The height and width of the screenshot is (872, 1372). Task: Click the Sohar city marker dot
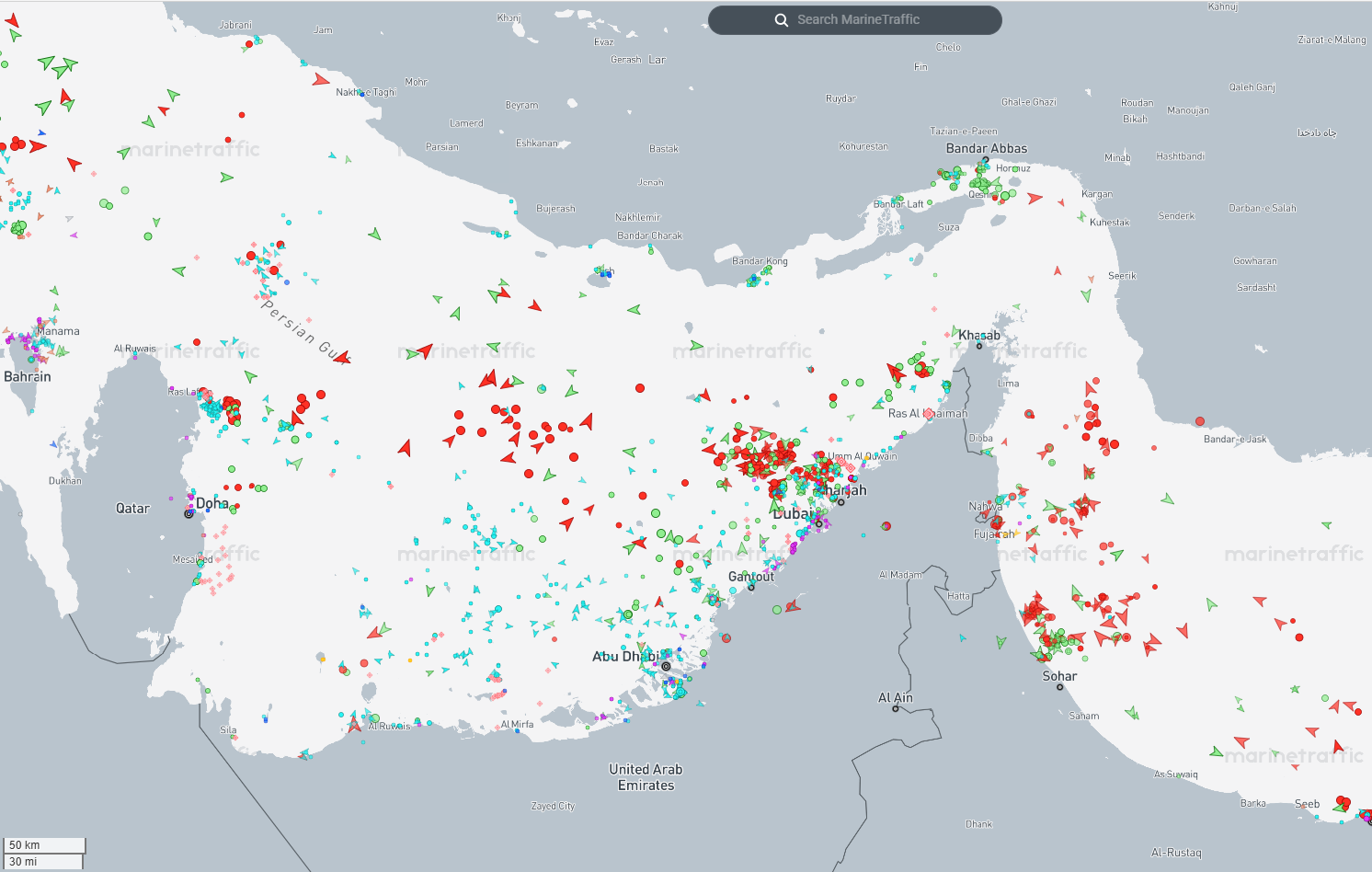point(1059,687)
